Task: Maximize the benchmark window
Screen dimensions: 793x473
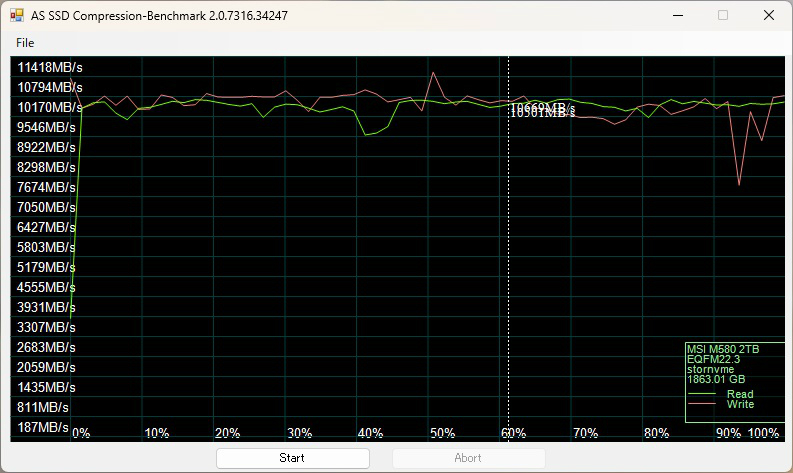Action: [723, 15]
